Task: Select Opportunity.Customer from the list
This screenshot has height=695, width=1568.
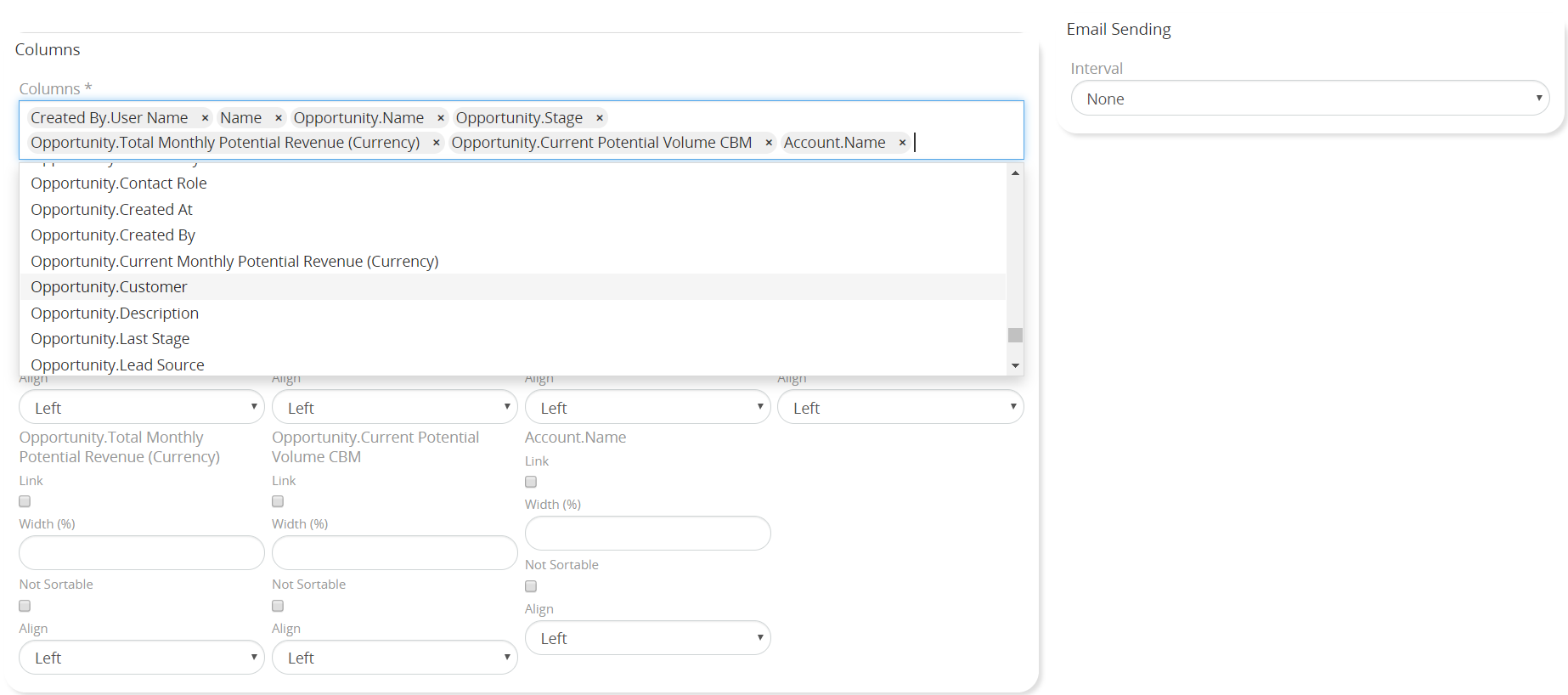Action: tap(109, 287)
